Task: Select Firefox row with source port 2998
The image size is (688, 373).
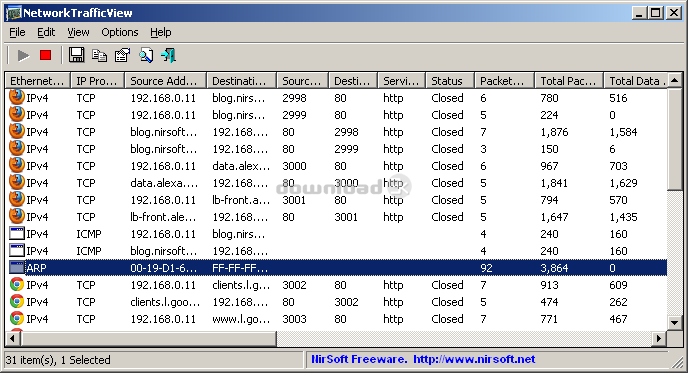Action: pos(337,98)
